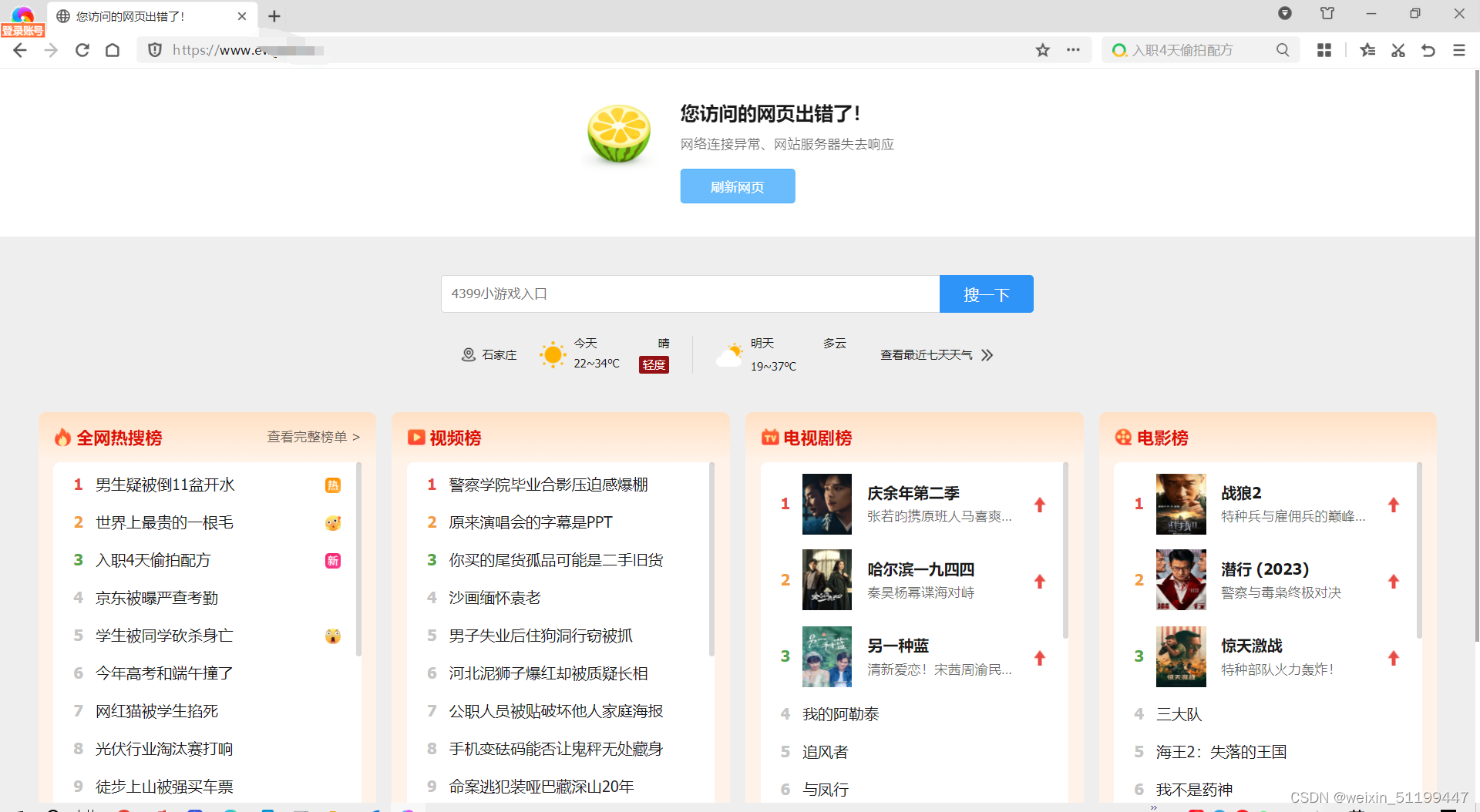Image resolution: width=1480 pixels, height=812 pixels.
Task: Open the favorites list star icon
Action: pyautogui.click(x=1367, y=50)
